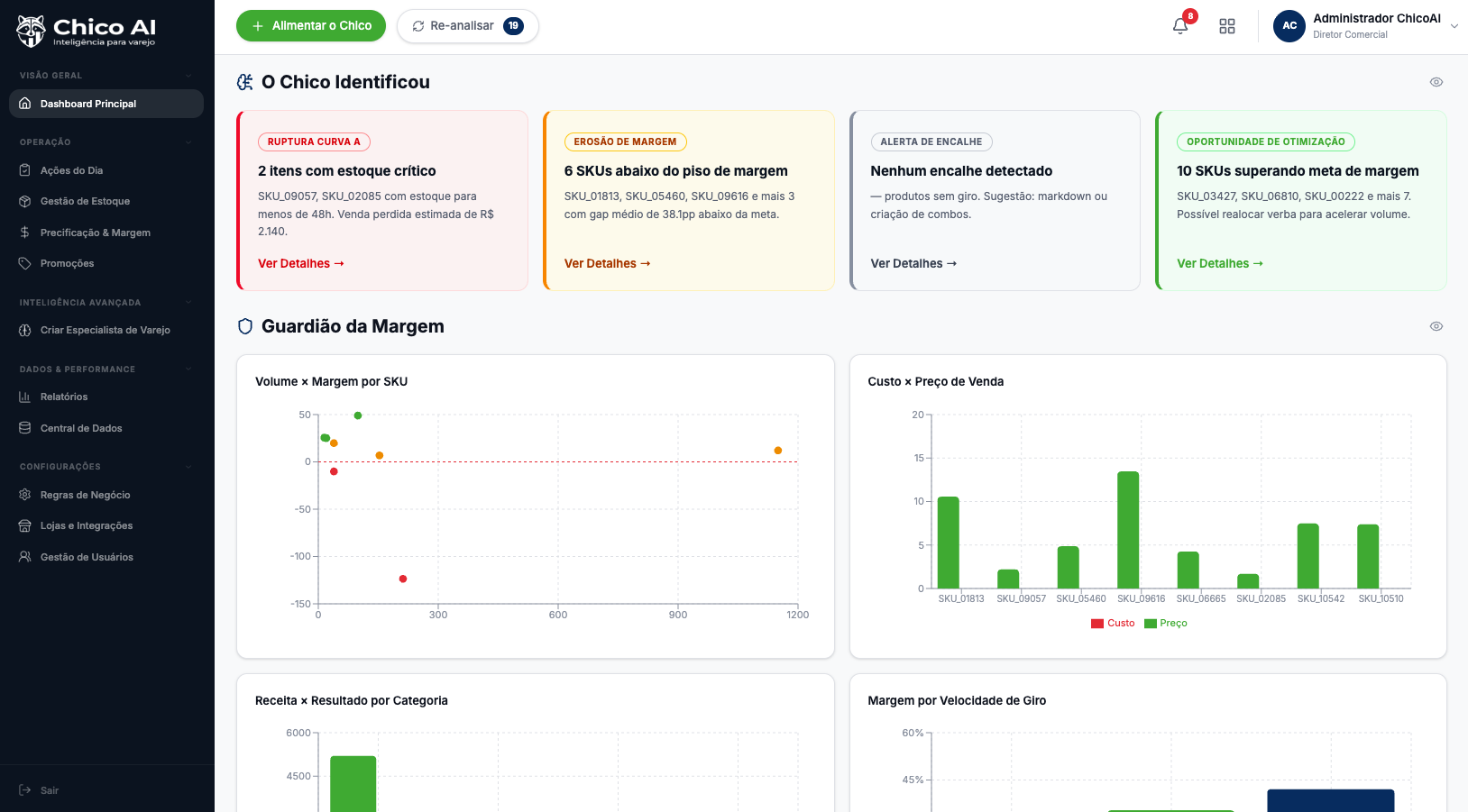Click the Guardião da Margem shield icon
The width and height of the screenshot is (1468, 812).
[x=245, y=326]
